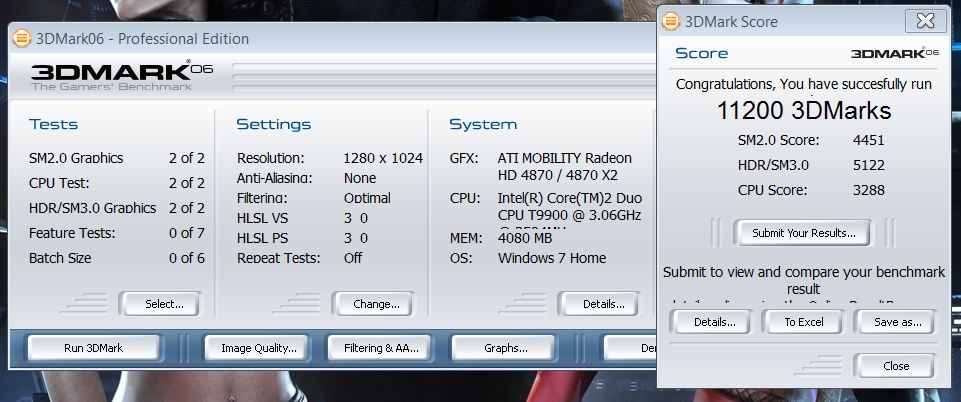Click the HDR/SM3.0 Graphics row label
This screenshot has height=402, width=961.
click(x=93, y=208)
